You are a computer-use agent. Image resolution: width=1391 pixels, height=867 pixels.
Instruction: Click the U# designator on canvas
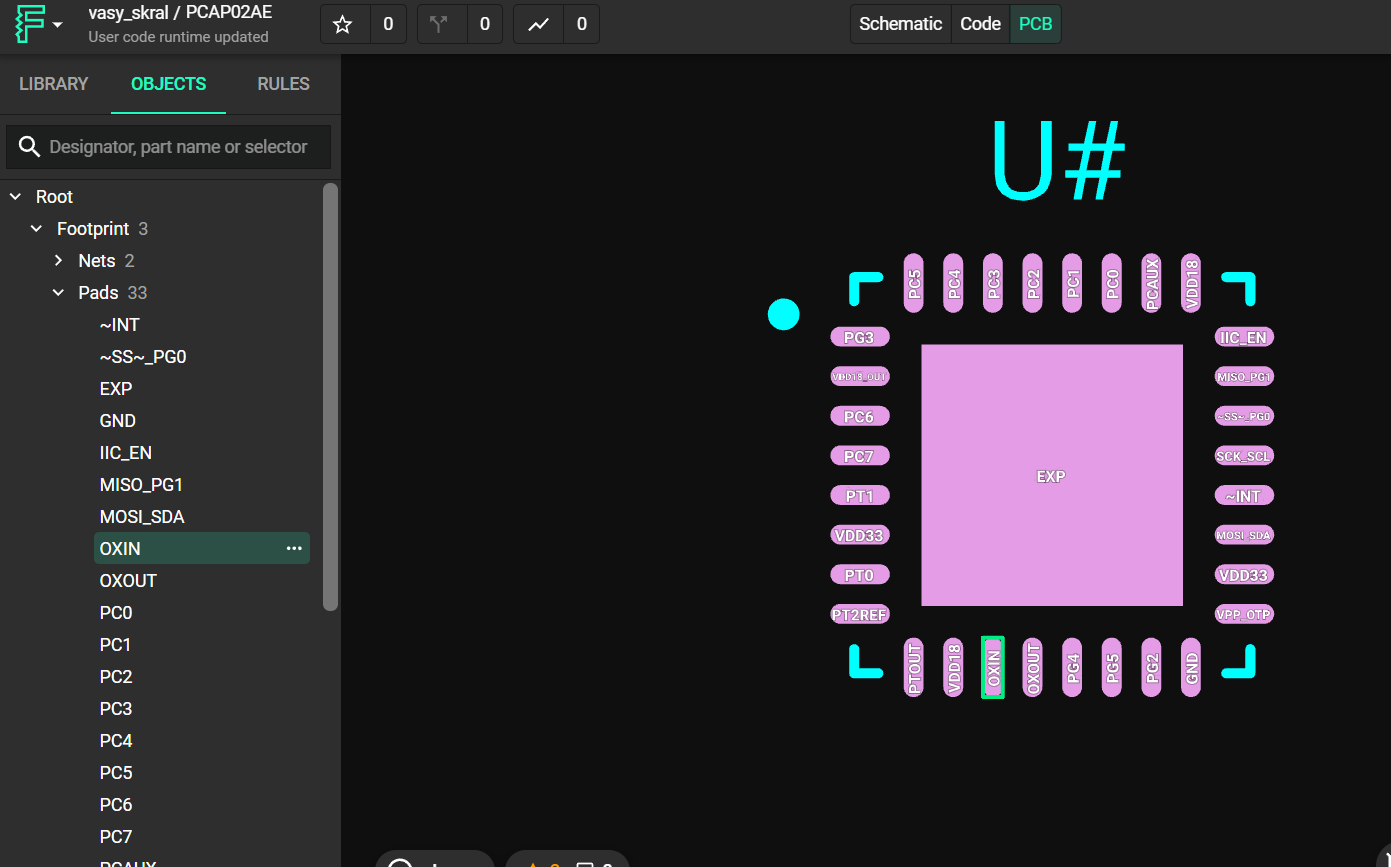pyautogui.click(x=1058, y=162)
